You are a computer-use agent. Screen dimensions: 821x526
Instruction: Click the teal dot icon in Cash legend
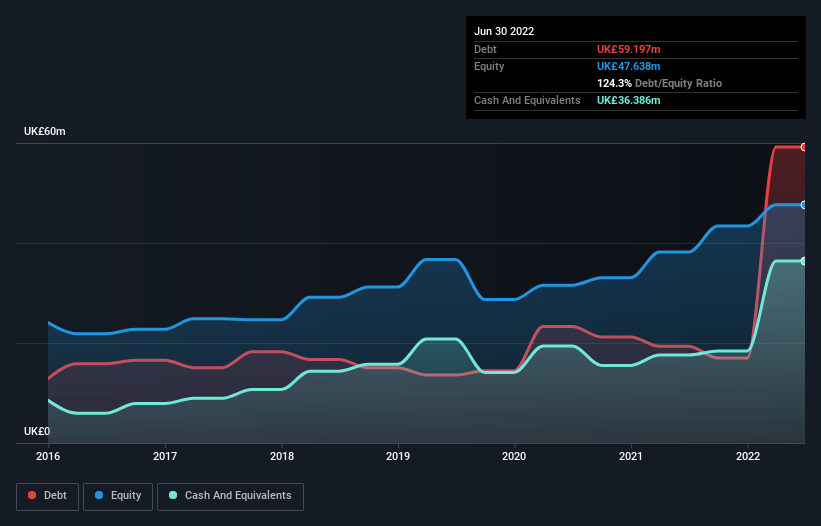pos(173,495)
